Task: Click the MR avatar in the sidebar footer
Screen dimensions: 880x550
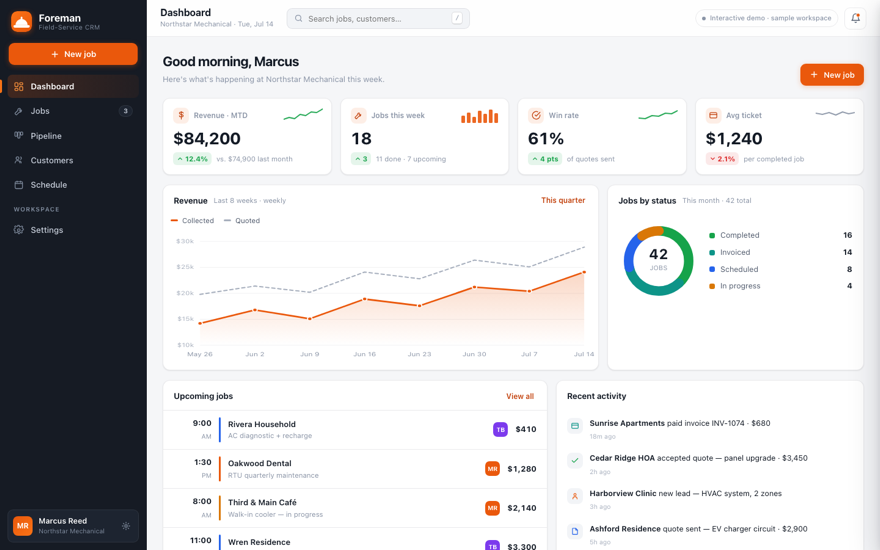Action: [22, 526]
